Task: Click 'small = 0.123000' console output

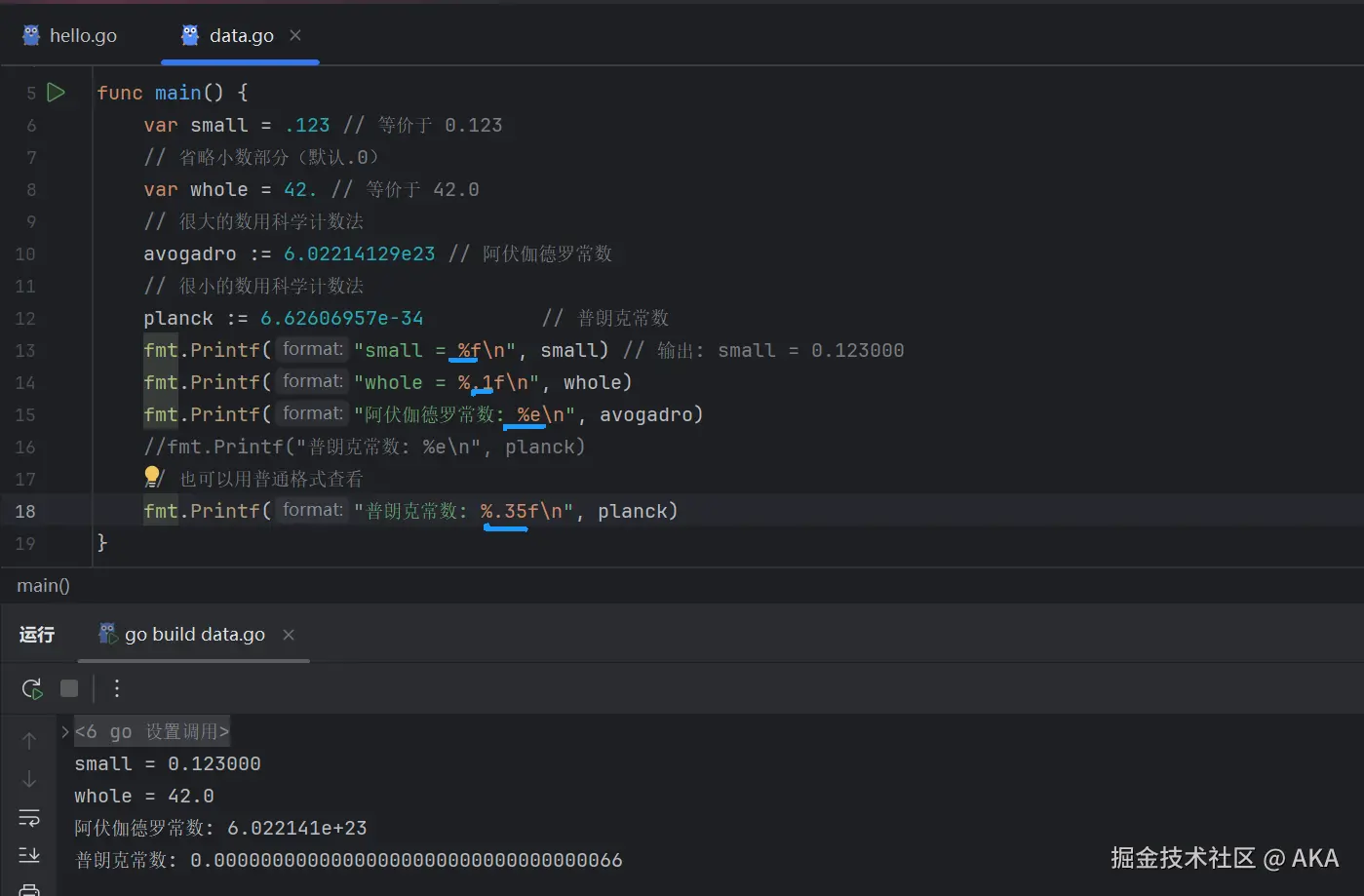Action: point(168,763)
